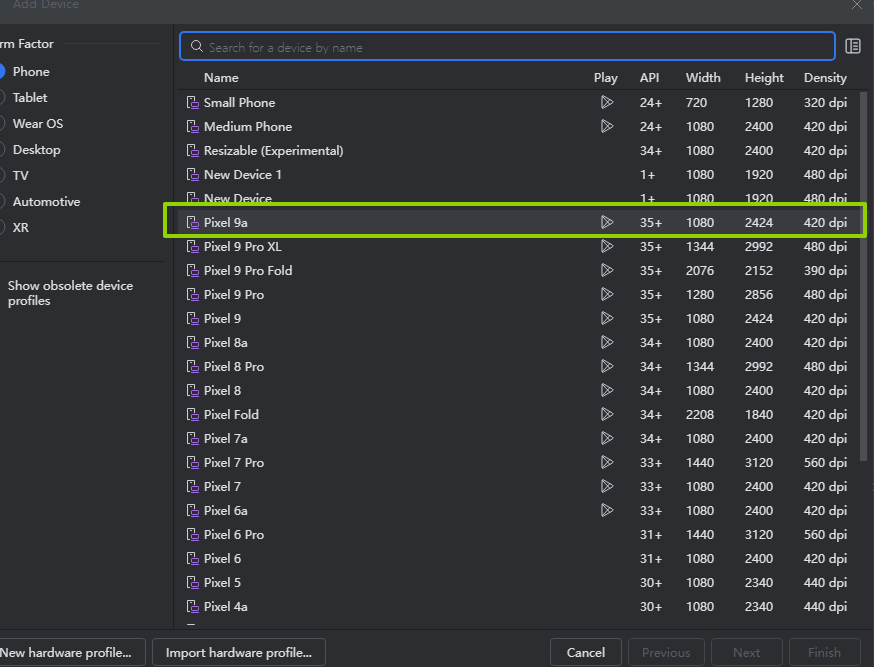Image resolution: width=874 pixels, height=667 pixels.
Task: Click the Play Store icon for Small Phone
Action: click(x=607, y=102)
